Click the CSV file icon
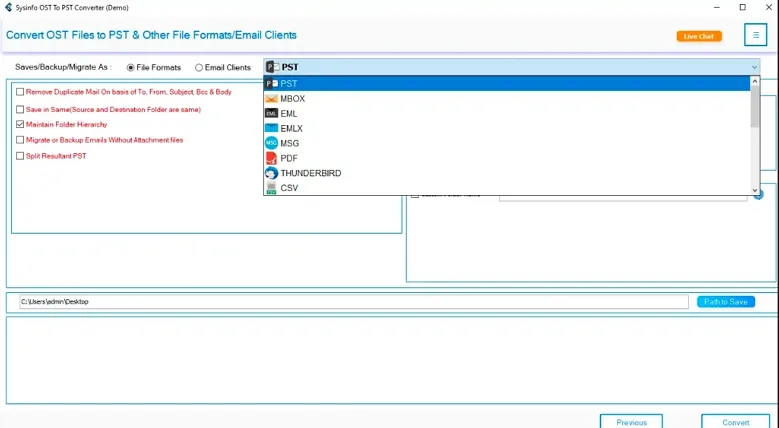Screen dimensions: 779x428 [271, 188]
